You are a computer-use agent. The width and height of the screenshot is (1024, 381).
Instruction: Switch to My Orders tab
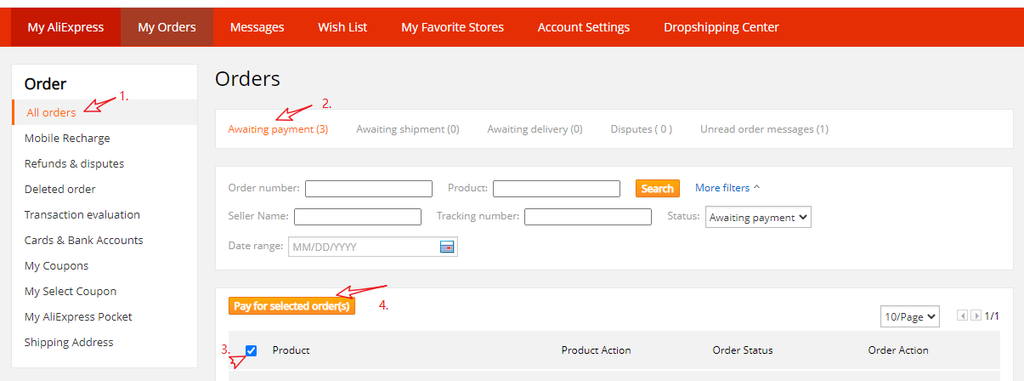[167, 27]
